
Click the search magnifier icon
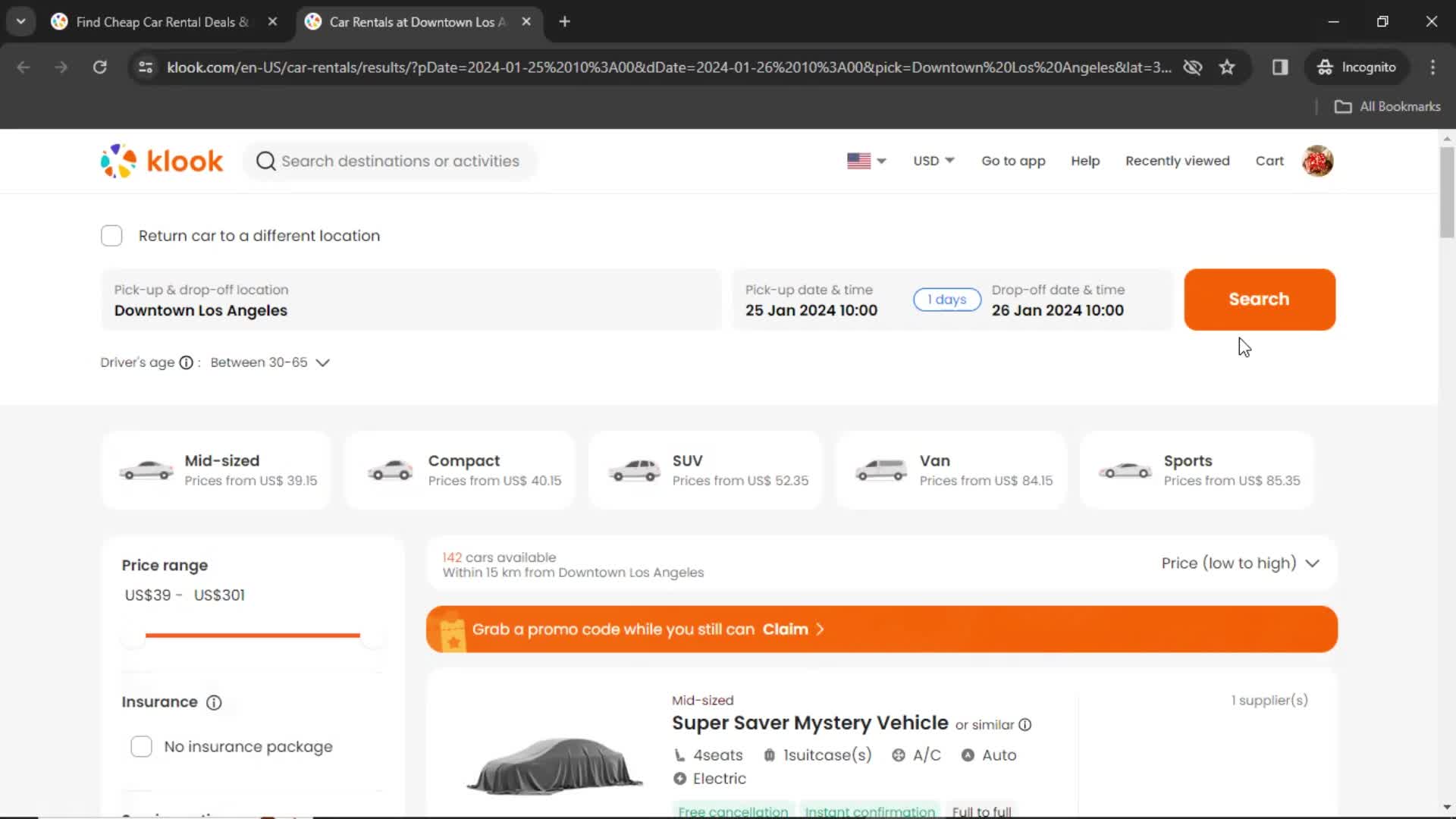tap(265, 161)
